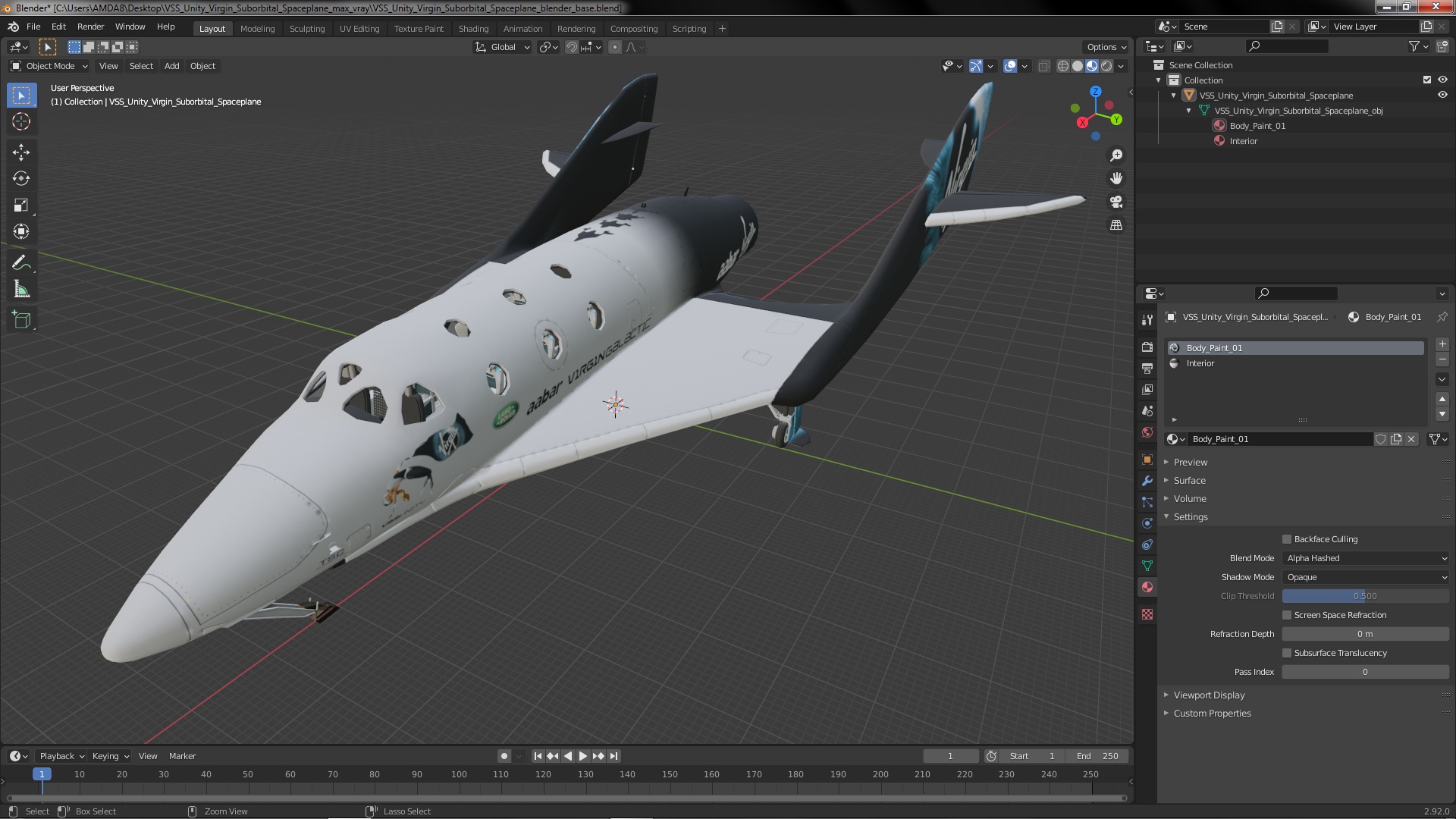The height and width of the screenshot is (819, 1456).
Task: Select the Rotate tool
Action: [21, 178]
